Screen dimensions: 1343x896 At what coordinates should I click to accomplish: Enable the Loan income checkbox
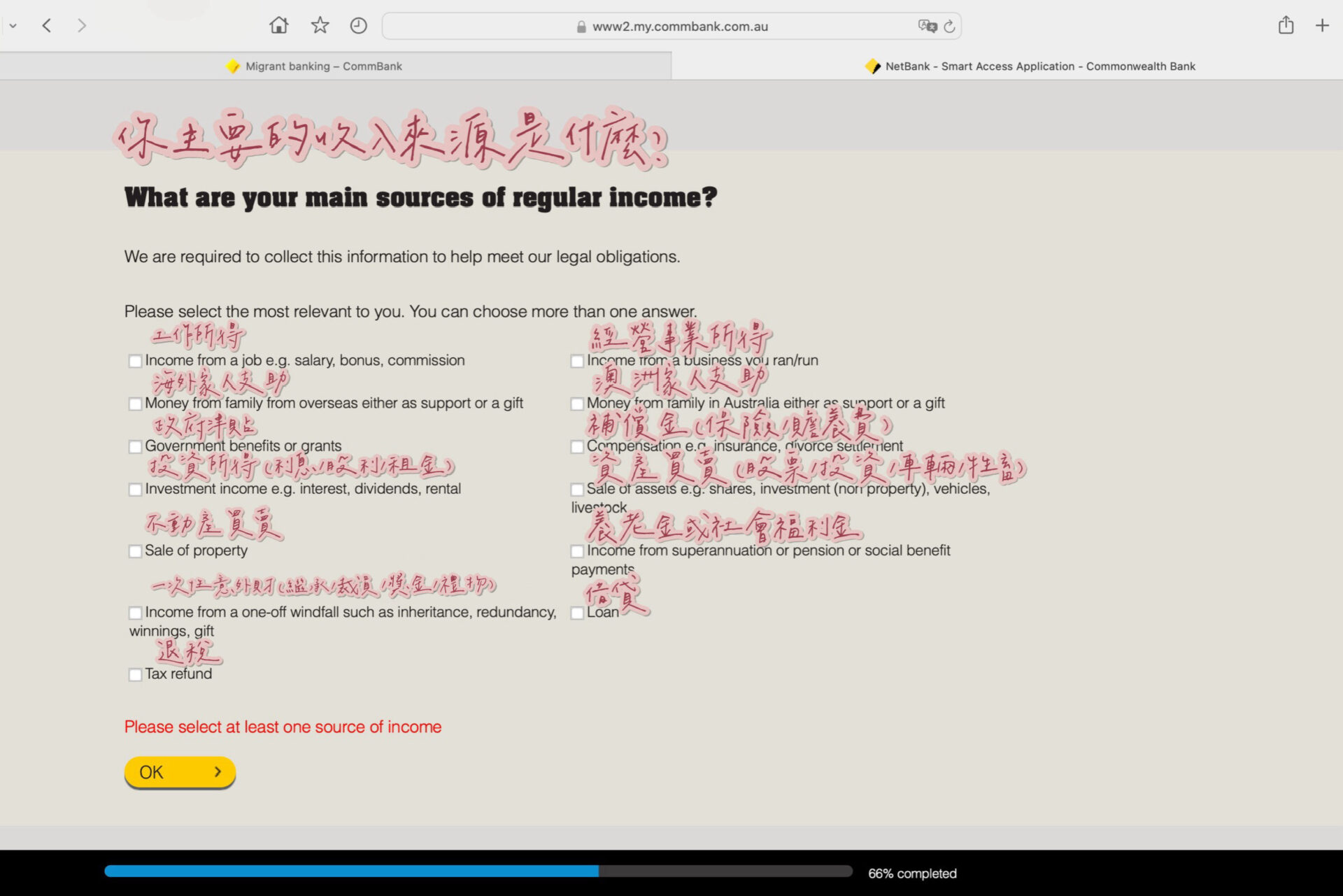point(577,613)
